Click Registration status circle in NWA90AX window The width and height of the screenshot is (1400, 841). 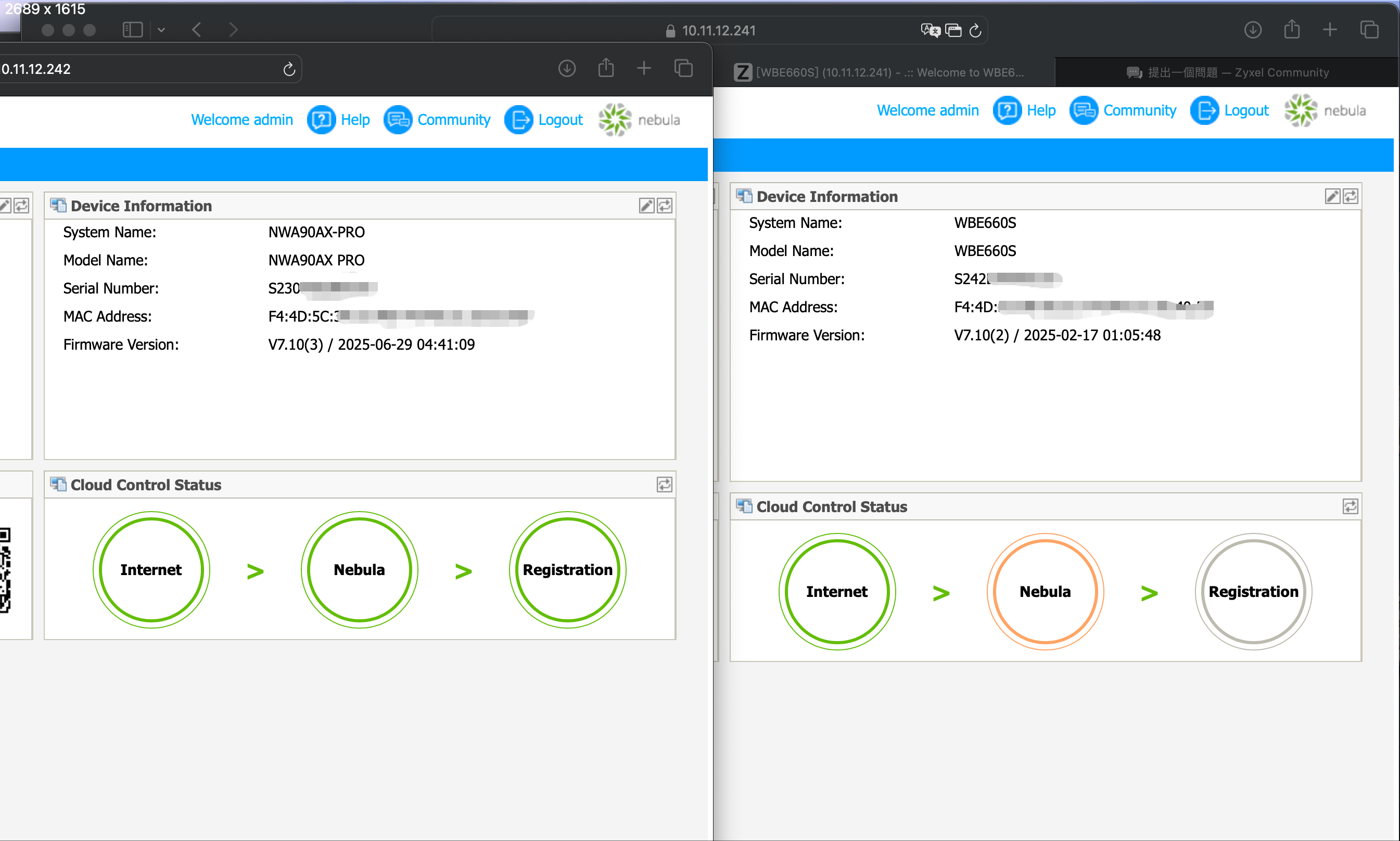click(x=568, y=569)
